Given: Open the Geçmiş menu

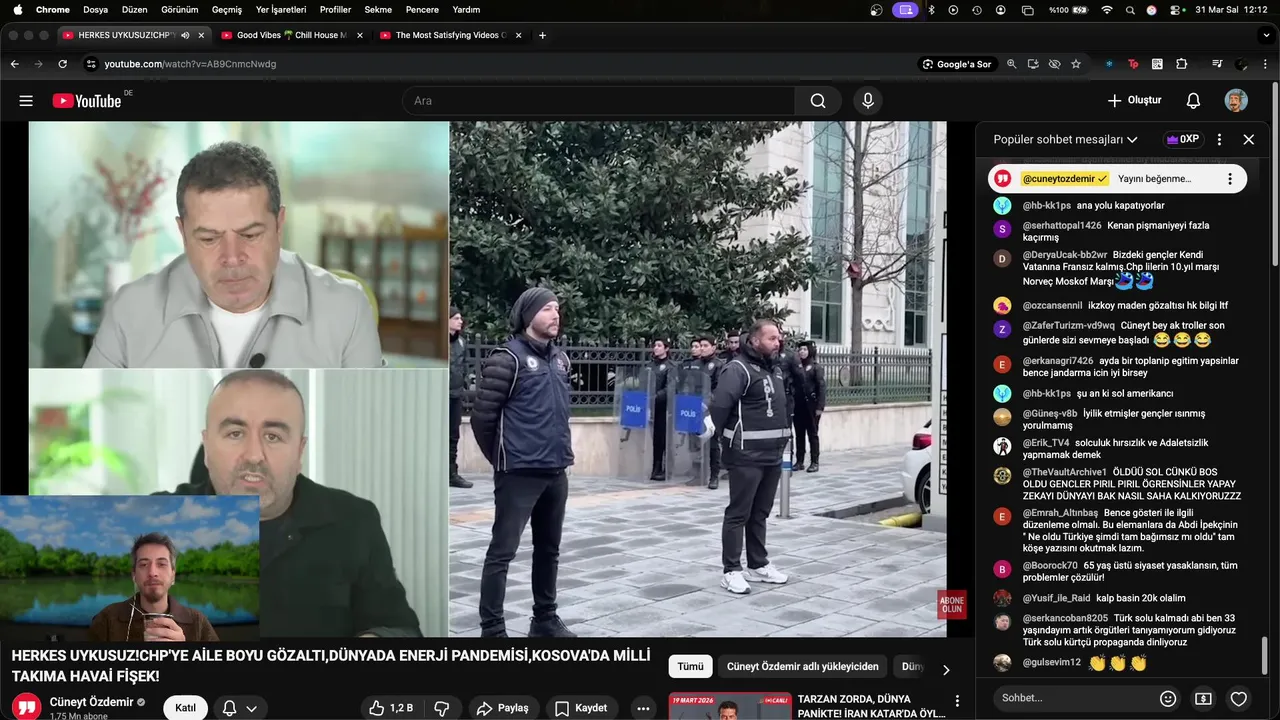Looking at the screenshot, I should pyautogui.click(x=227, y=10).
